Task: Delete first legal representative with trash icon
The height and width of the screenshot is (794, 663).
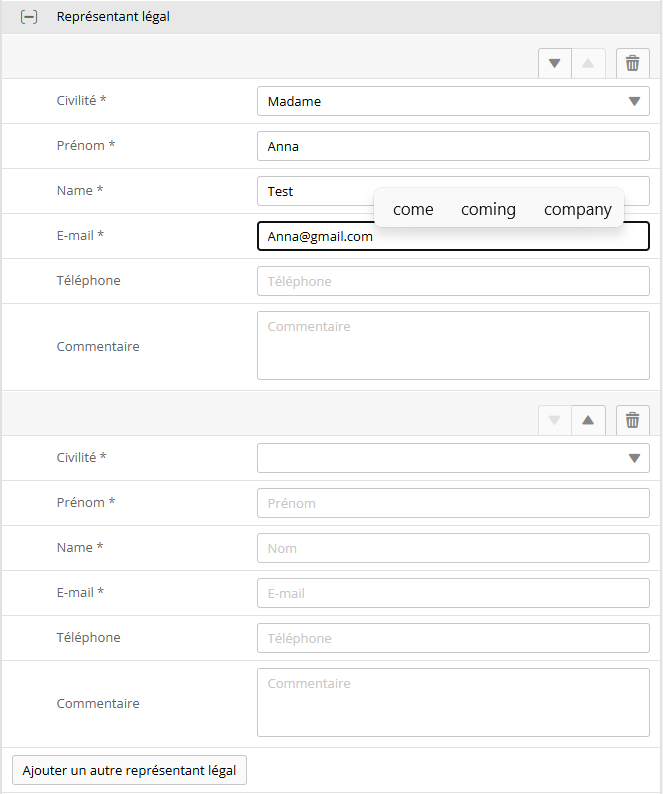Action: pyautogui.click(x=633, y=63)
